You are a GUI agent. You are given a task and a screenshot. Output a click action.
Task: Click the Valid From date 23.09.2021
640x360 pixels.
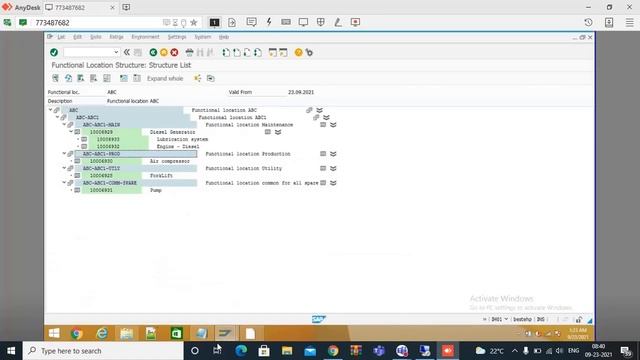(301, 92)
